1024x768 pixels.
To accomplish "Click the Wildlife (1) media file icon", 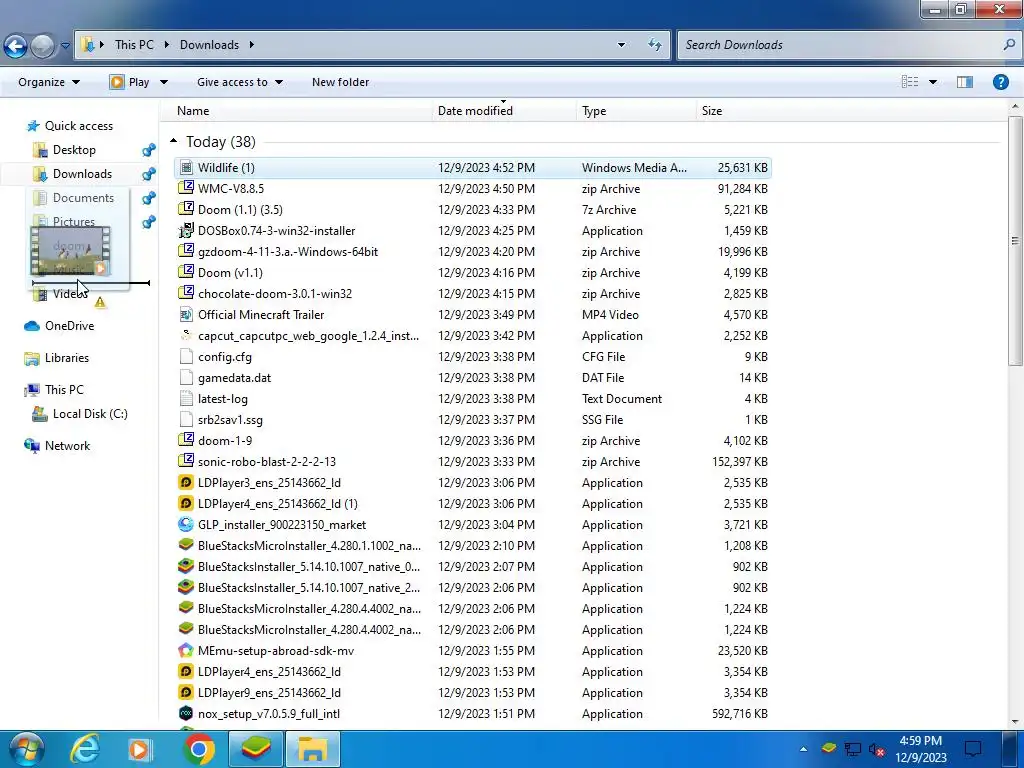I will pos(186,168).
